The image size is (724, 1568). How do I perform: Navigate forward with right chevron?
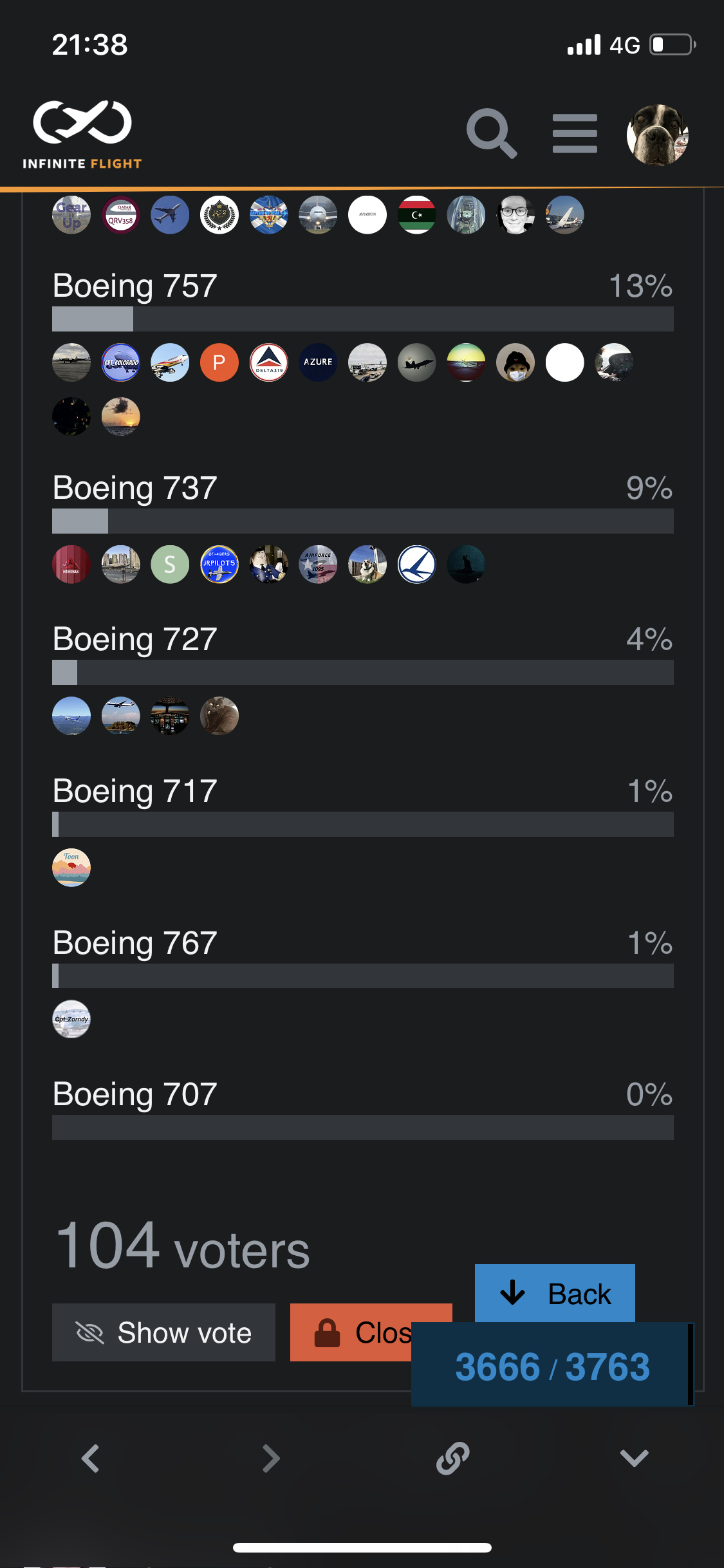272,1459
